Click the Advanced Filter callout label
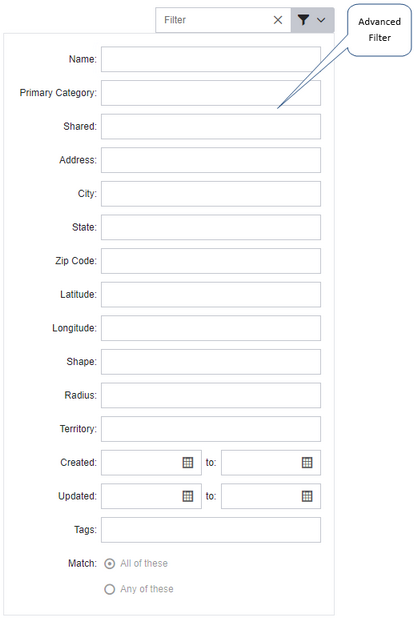This screenshot has width=414, height=618. tap(379, 30)
